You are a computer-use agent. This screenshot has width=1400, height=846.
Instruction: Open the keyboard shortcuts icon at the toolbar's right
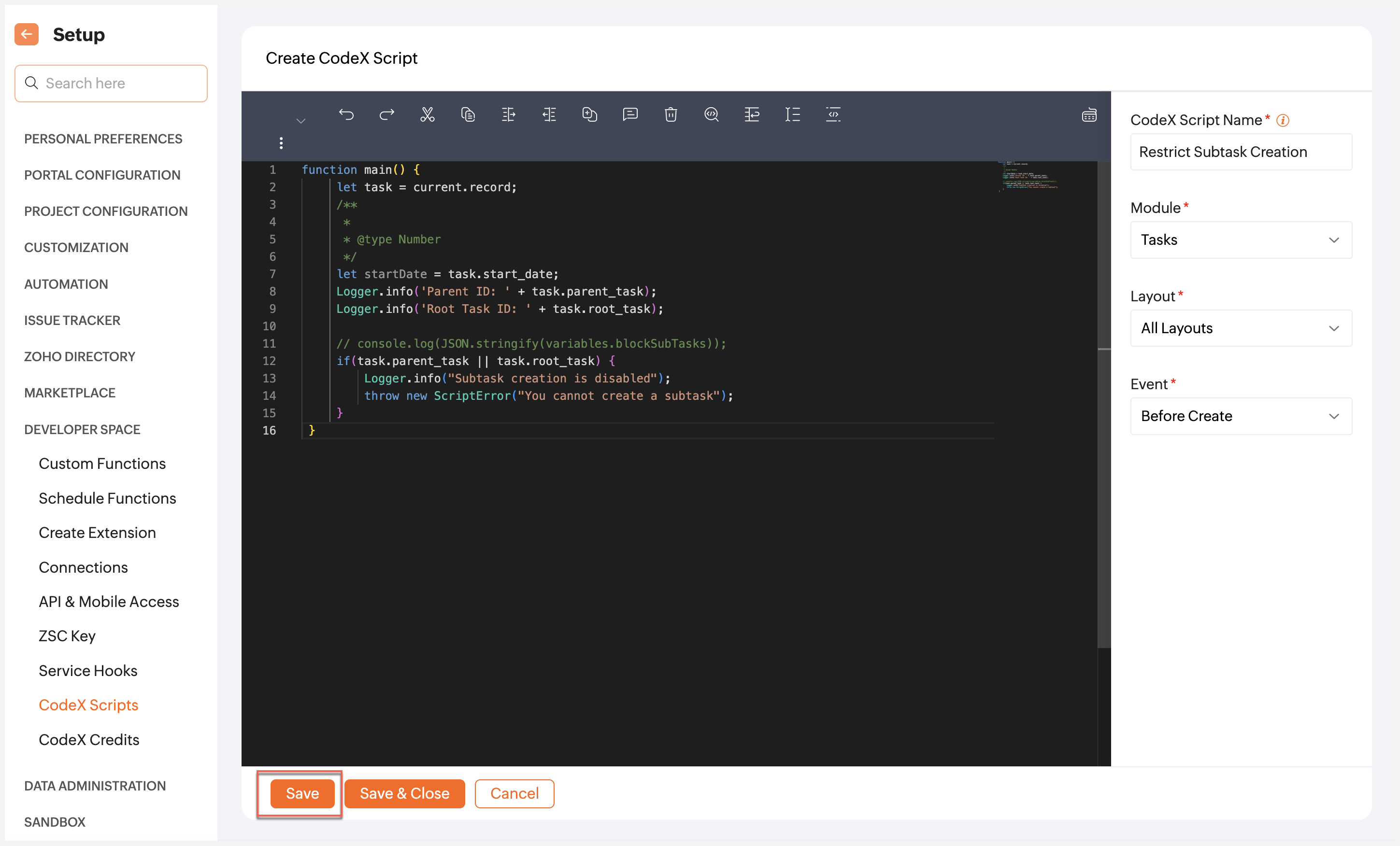click(x=1088, y=115)
